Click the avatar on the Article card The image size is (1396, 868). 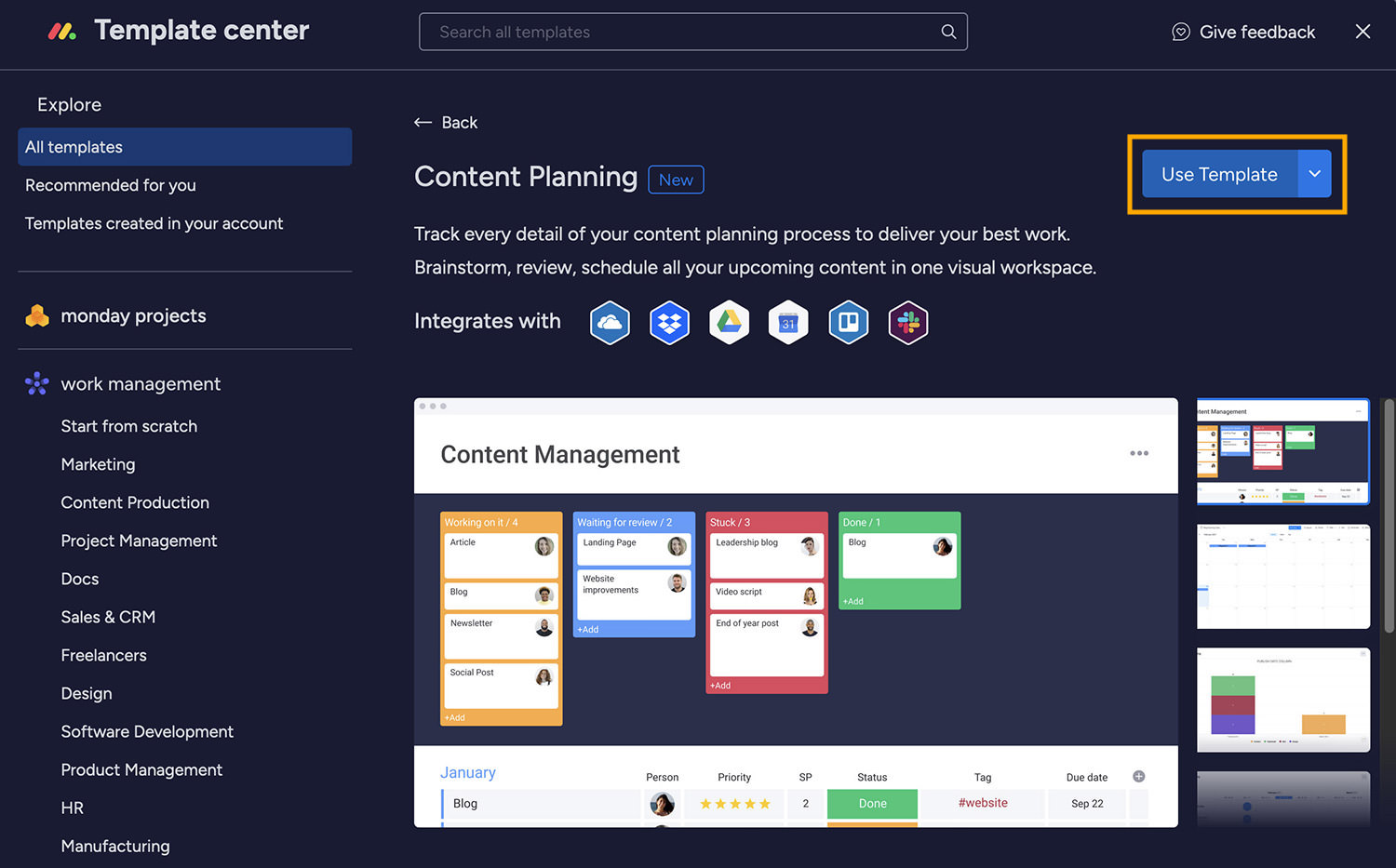(x=544, y=546)
